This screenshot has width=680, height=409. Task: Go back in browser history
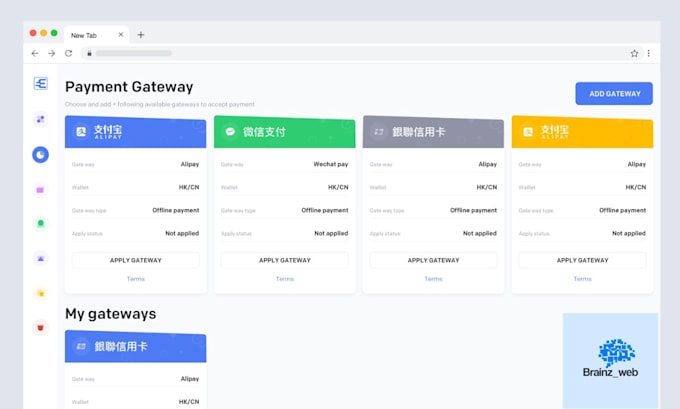coord(35,53)
